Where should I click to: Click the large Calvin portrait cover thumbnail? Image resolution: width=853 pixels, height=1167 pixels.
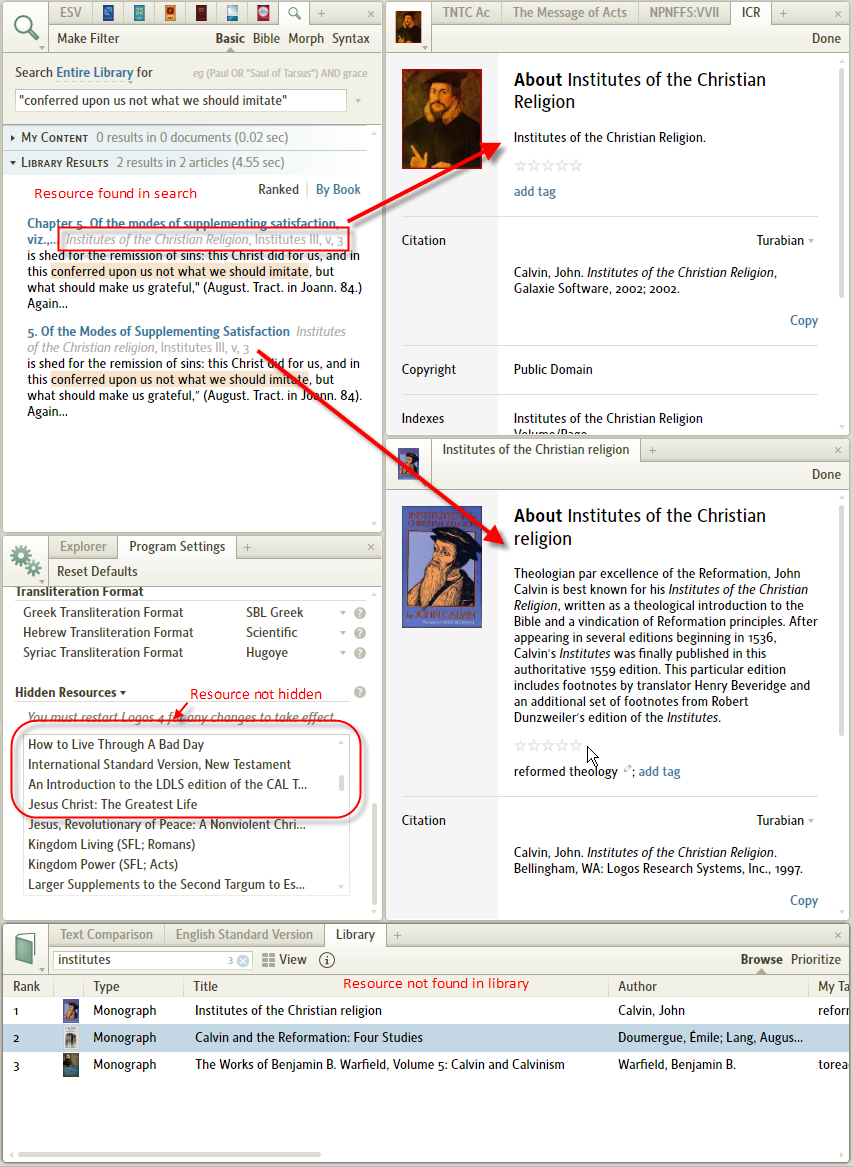point(441,119)
